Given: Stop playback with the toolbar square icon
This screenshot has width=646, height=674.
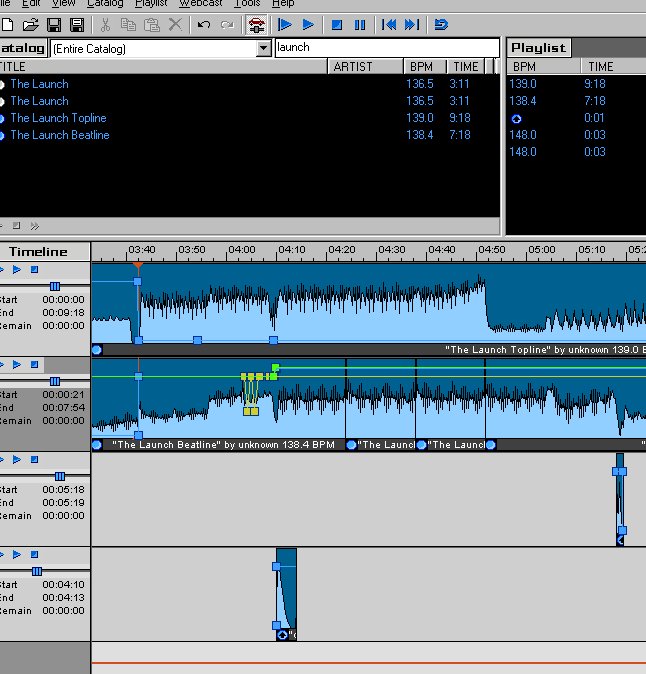Looking at the screenshot, I should pyautogui.click(x=337, y=25).
